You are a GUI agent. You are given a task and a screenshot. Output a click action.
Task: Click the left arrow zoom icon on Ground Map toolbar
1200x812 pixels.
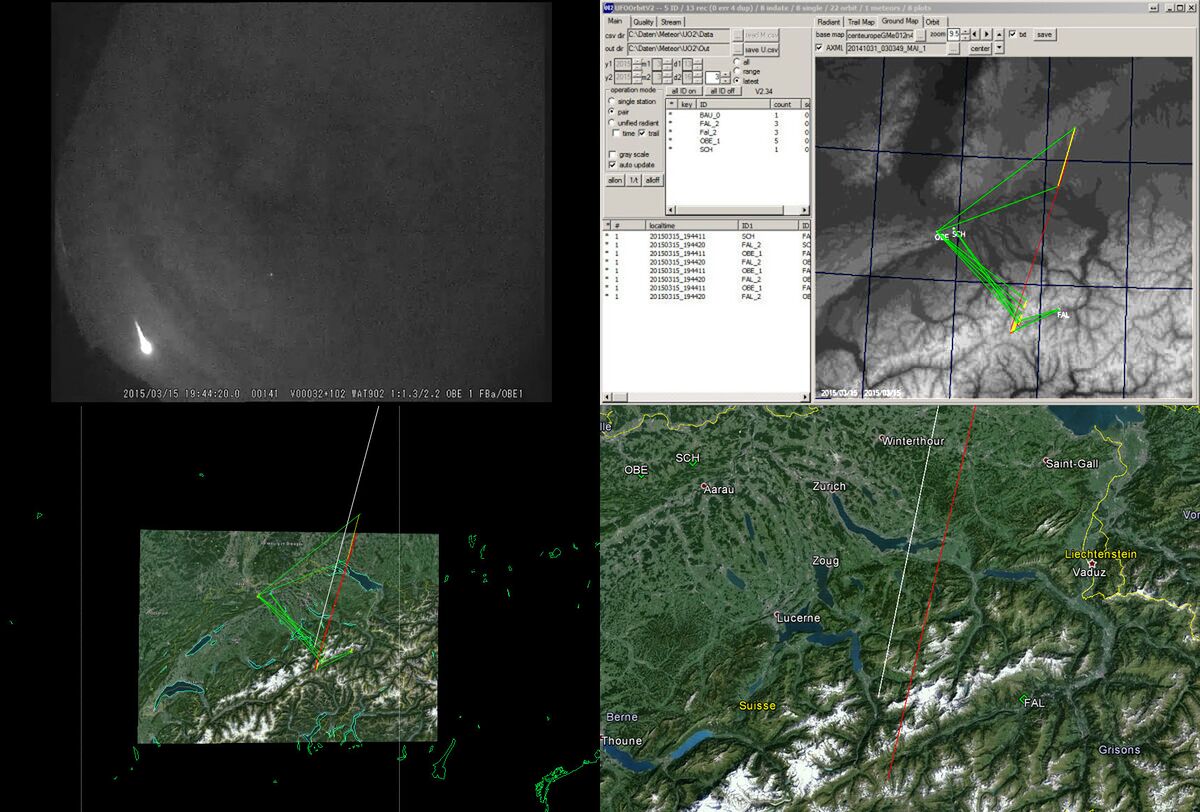pos(975,34)
